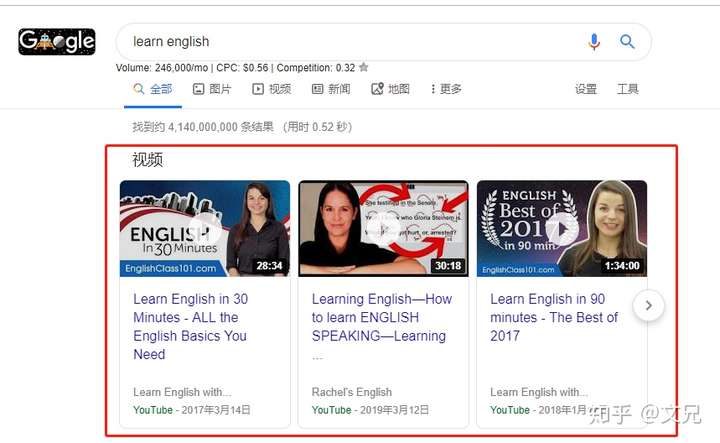Screen dimensions: 720x443
Task: Start voice search with the microphone icon
Action: tap(594, 42)
